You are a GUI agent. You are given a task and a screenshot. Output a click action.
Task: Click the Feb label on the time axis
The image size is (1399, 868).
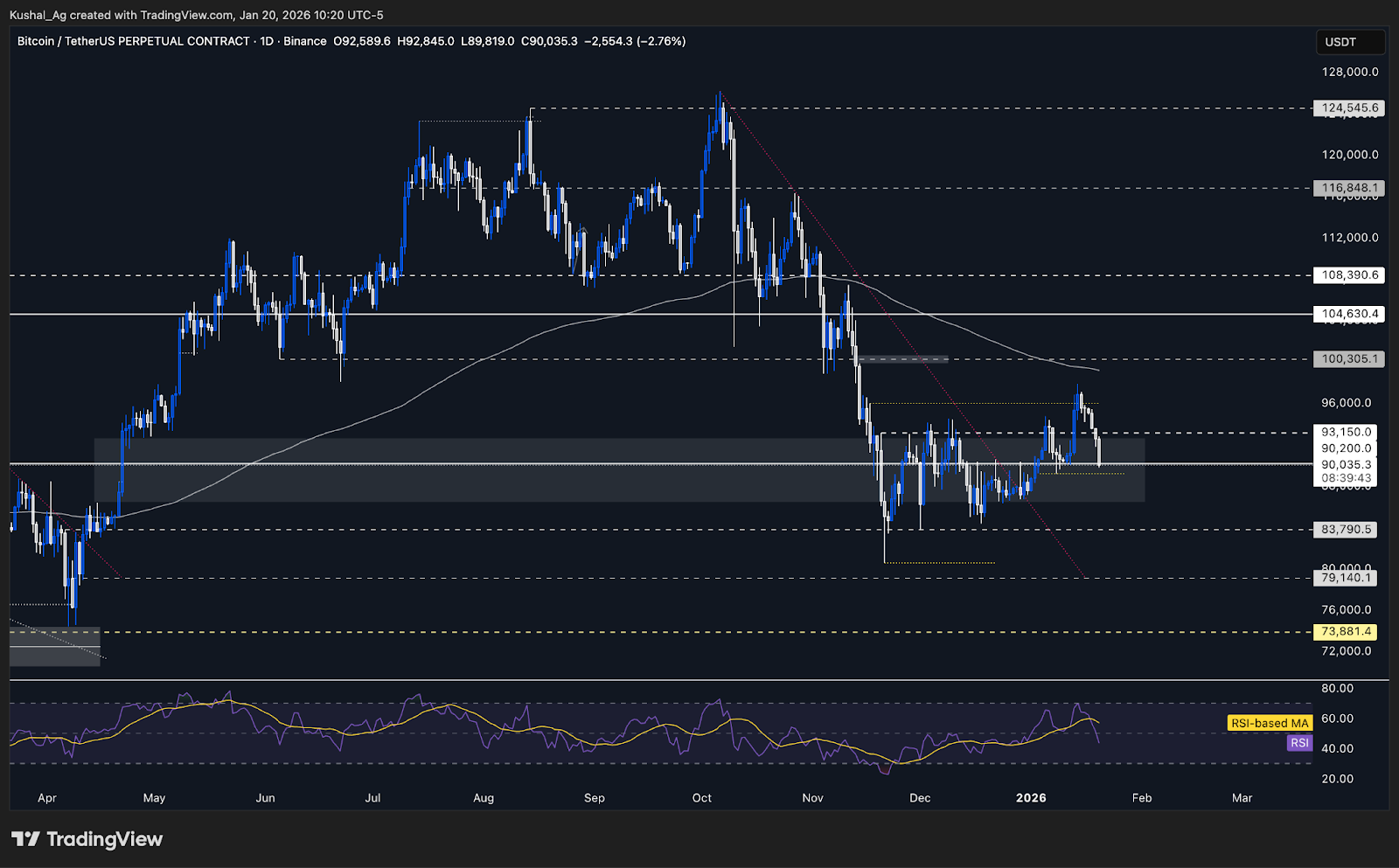[x=1142, y=798]
